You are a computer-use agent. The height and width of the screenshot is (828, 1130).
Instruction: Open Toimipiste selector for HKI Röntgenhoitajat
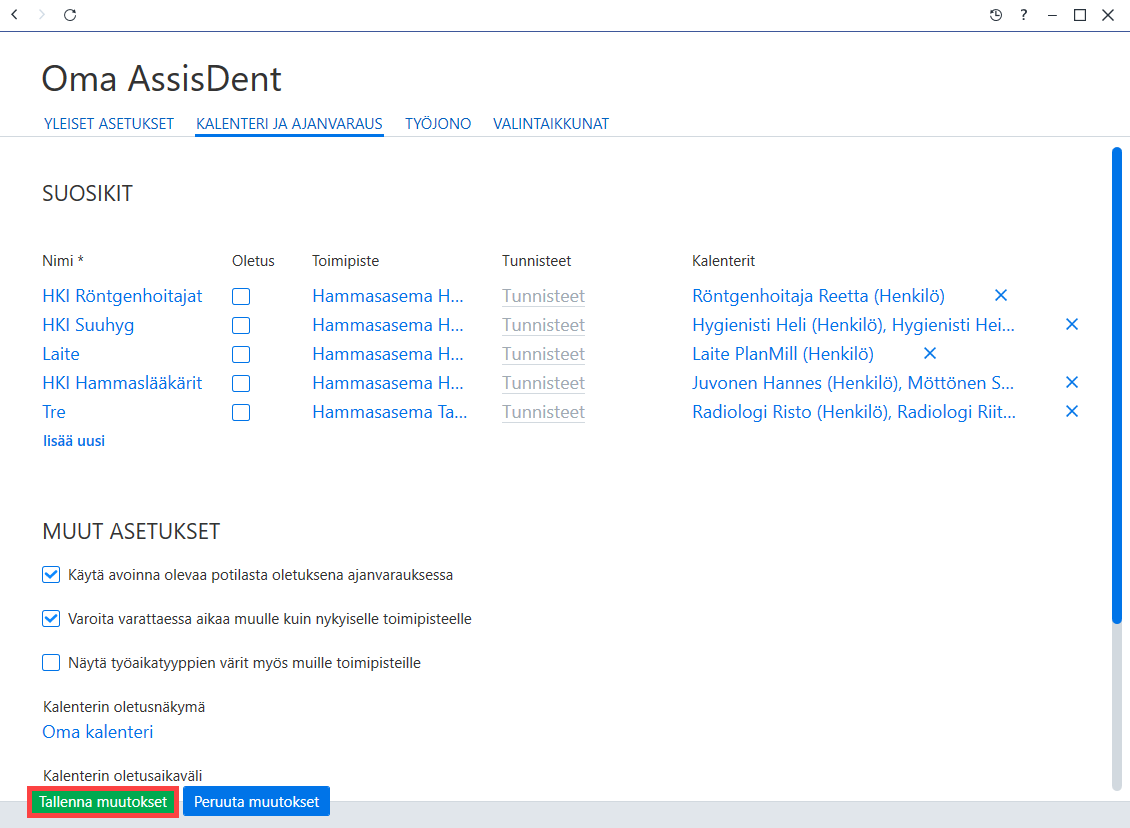pos(388,296)
